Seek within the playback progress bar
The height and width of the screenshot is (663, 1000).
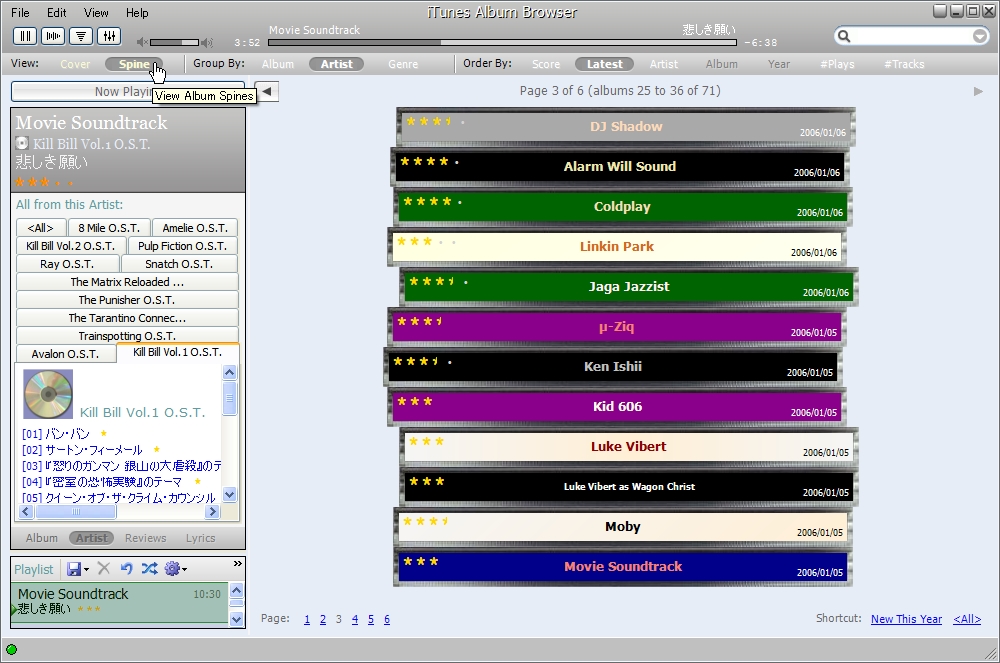click(x=503, y=43)
